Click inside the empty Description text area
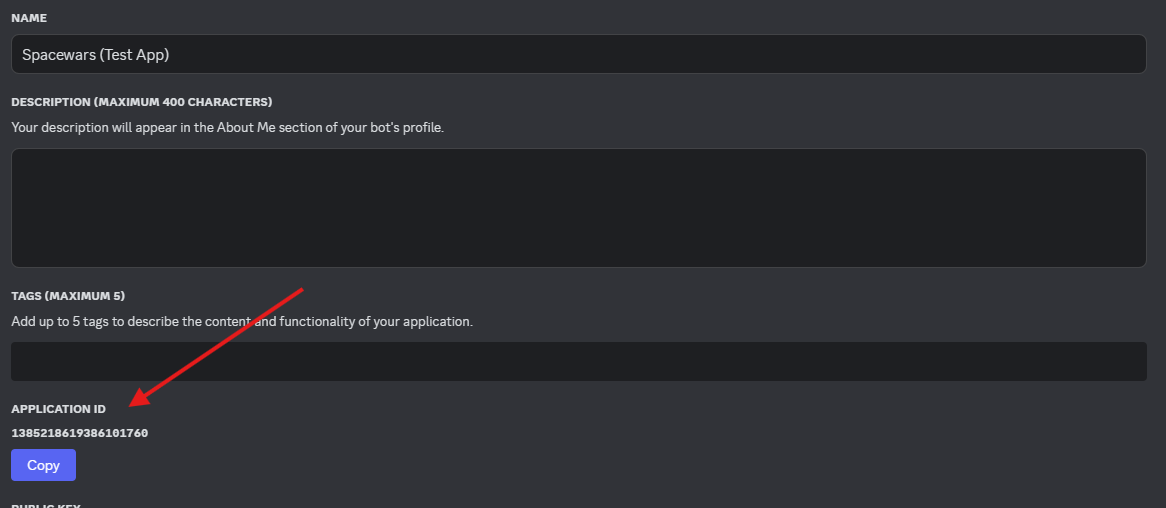Viewport: 1166px width, 508px height. coord(578,208)
